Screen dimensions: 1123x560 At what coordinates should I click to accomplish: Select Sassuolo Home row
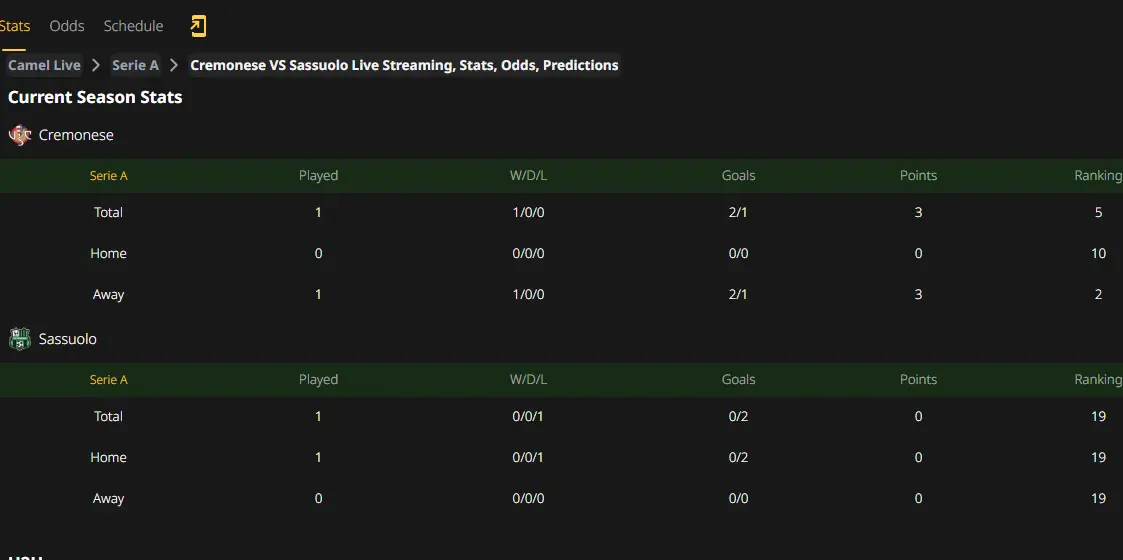pyautogui.click(x=562, y=458)
